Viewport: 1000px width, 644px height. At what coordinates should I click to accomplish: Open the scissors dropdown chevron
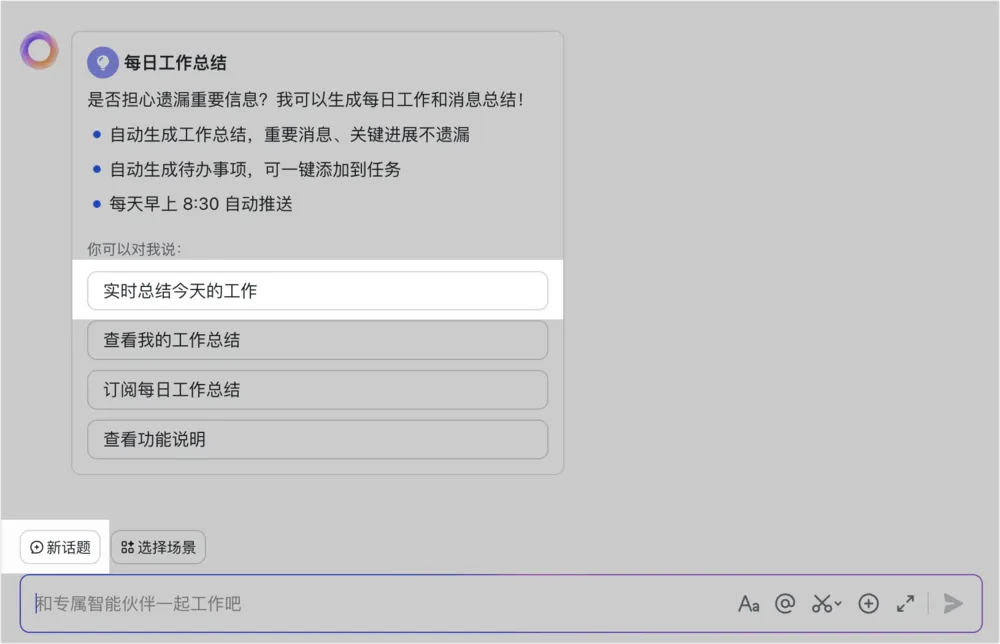(836, 606)
